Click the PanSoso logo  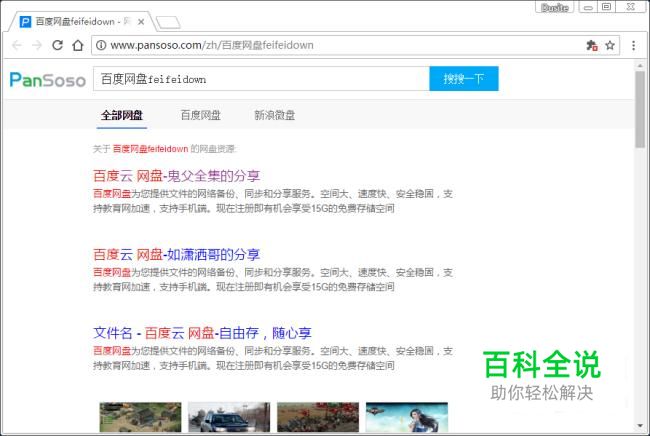click(x=48, y=80)
